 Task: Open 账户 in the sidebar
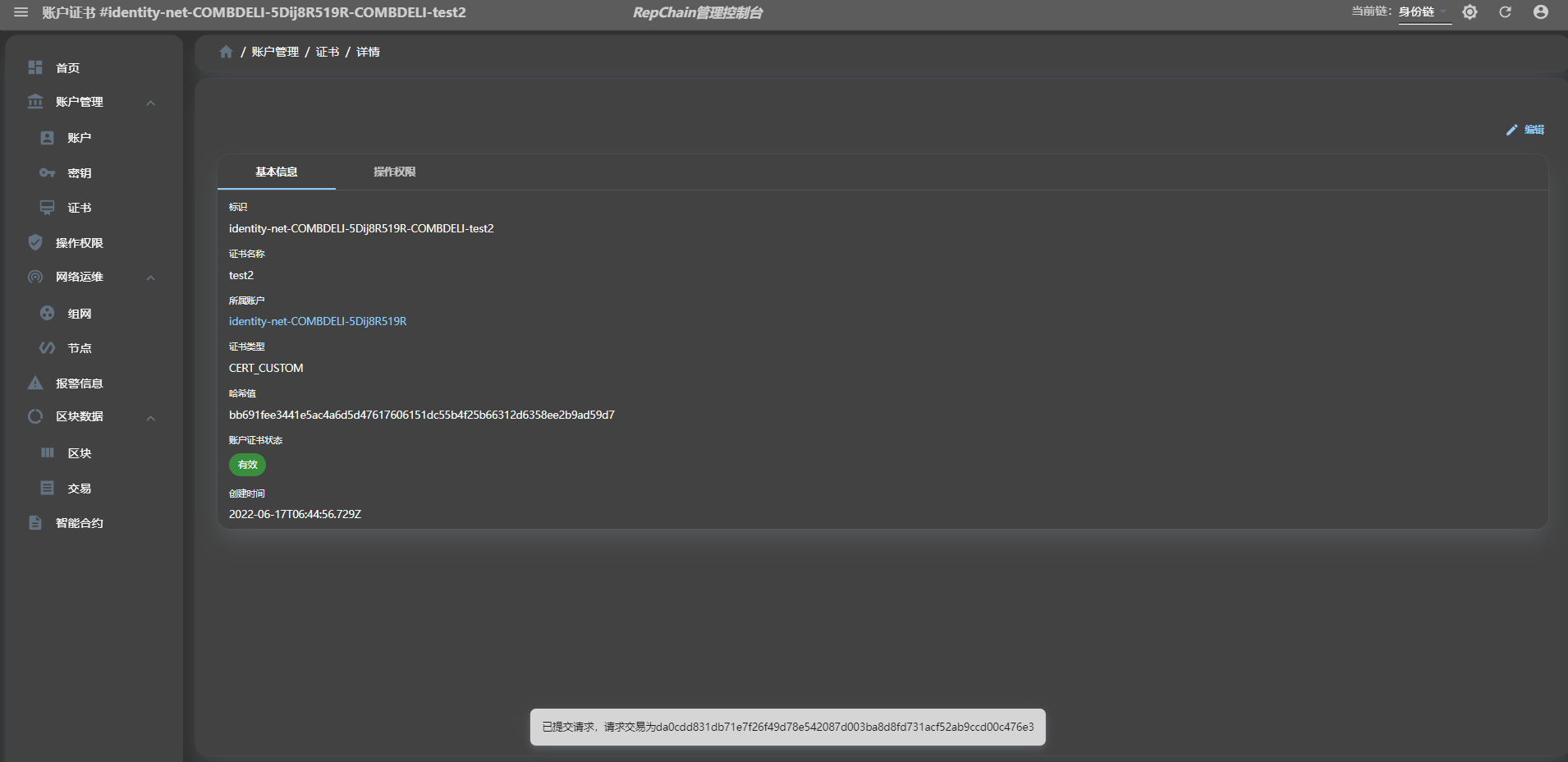coord(79,138)
